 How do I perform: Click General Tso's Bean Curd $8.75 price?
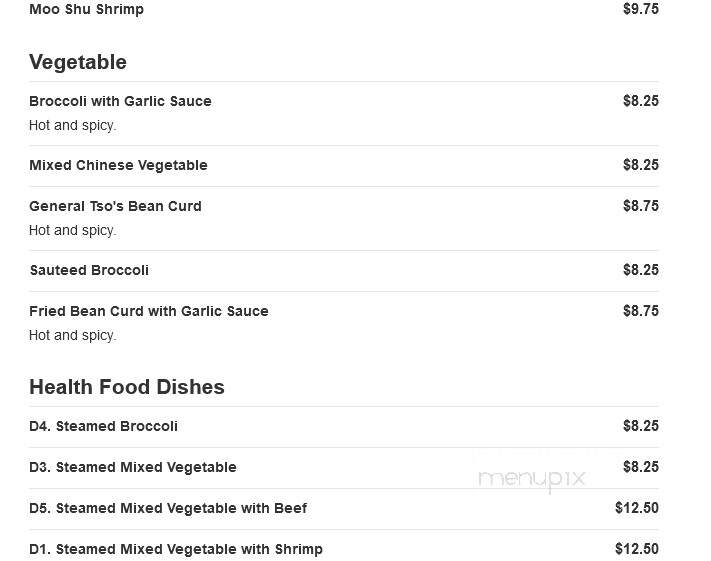[641, 206]
